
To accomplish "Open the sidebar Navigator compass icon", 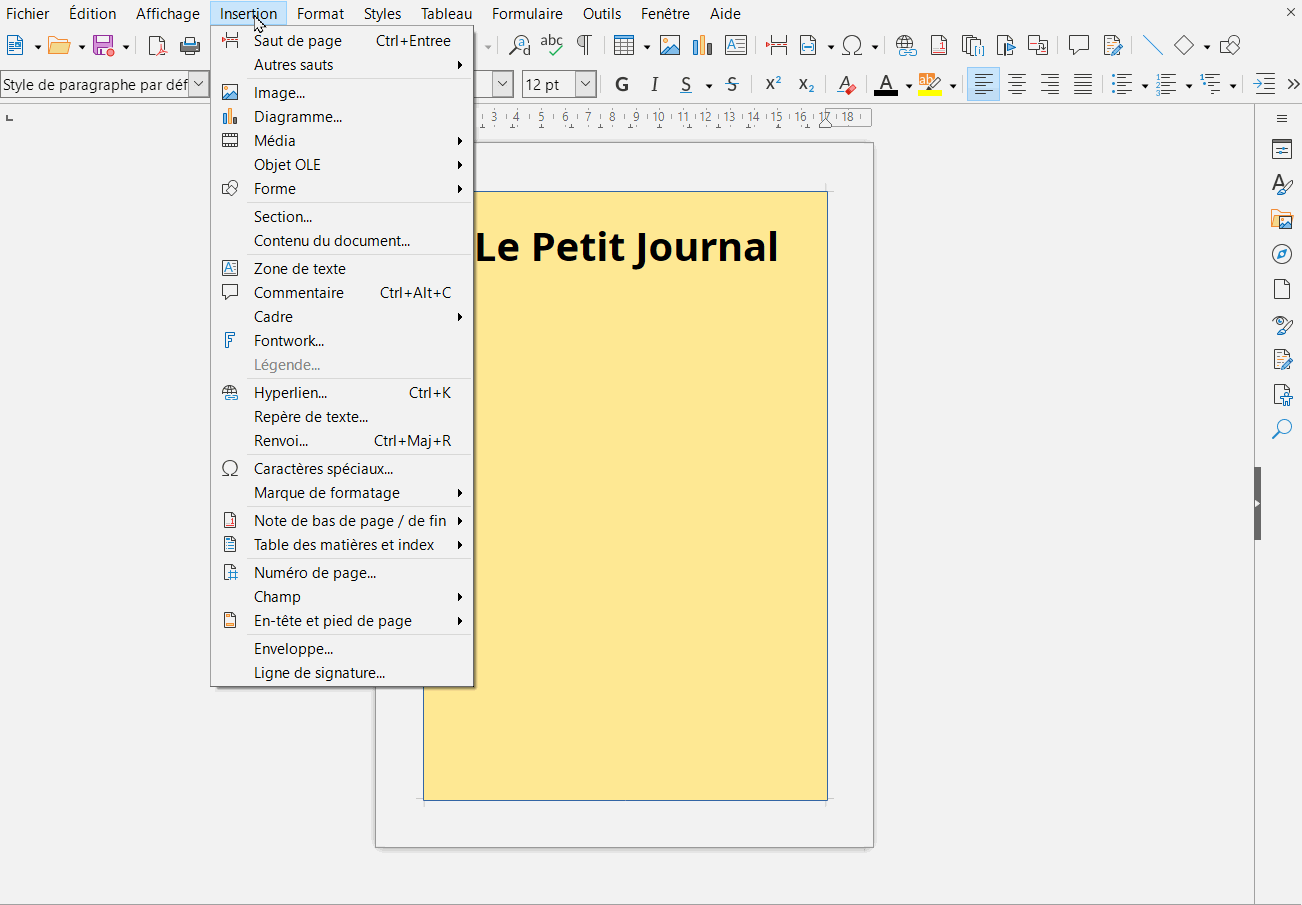I will coord(1282,254).
